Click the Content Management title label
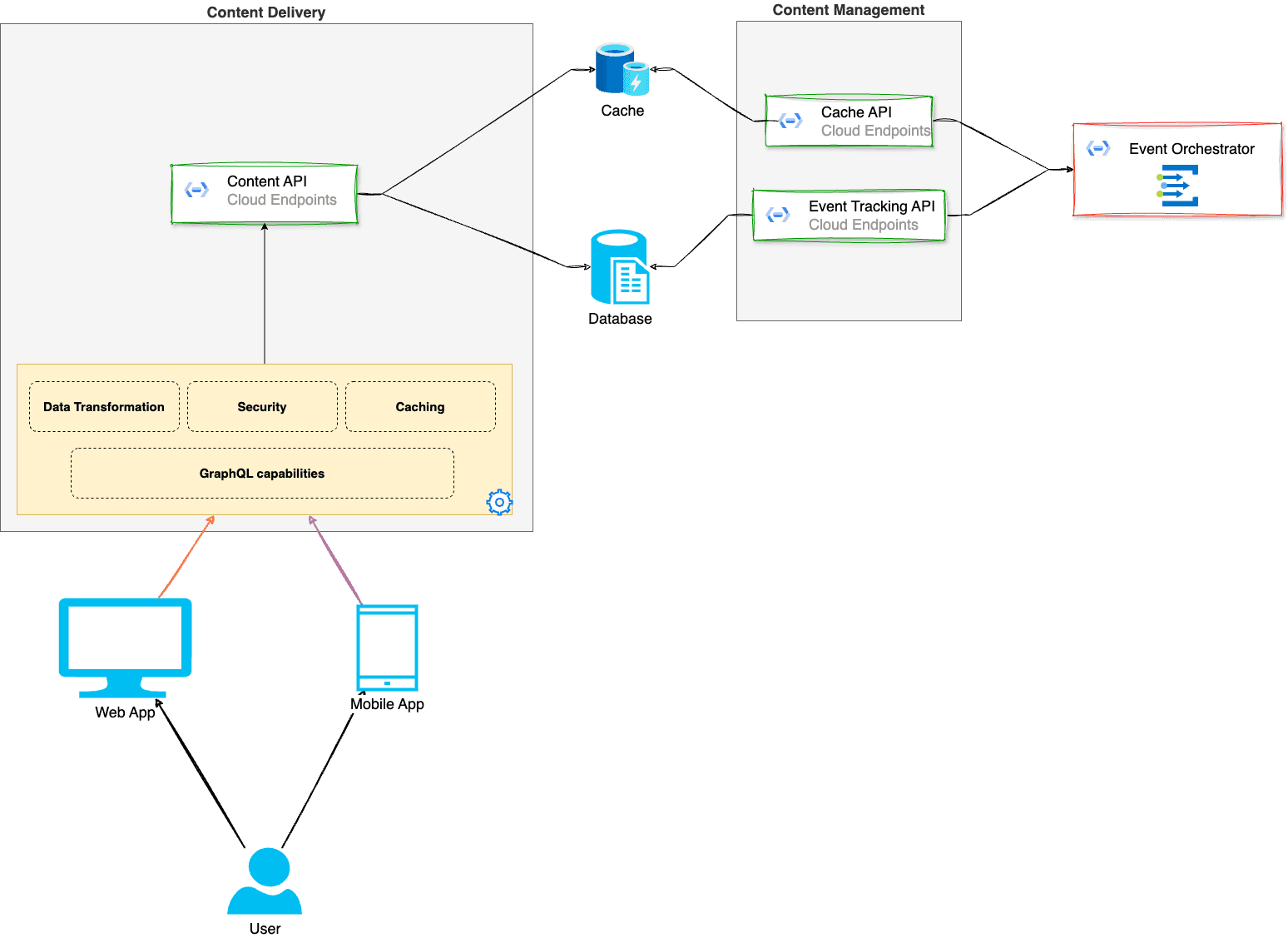1288x938 pixels. pos(849,10)
